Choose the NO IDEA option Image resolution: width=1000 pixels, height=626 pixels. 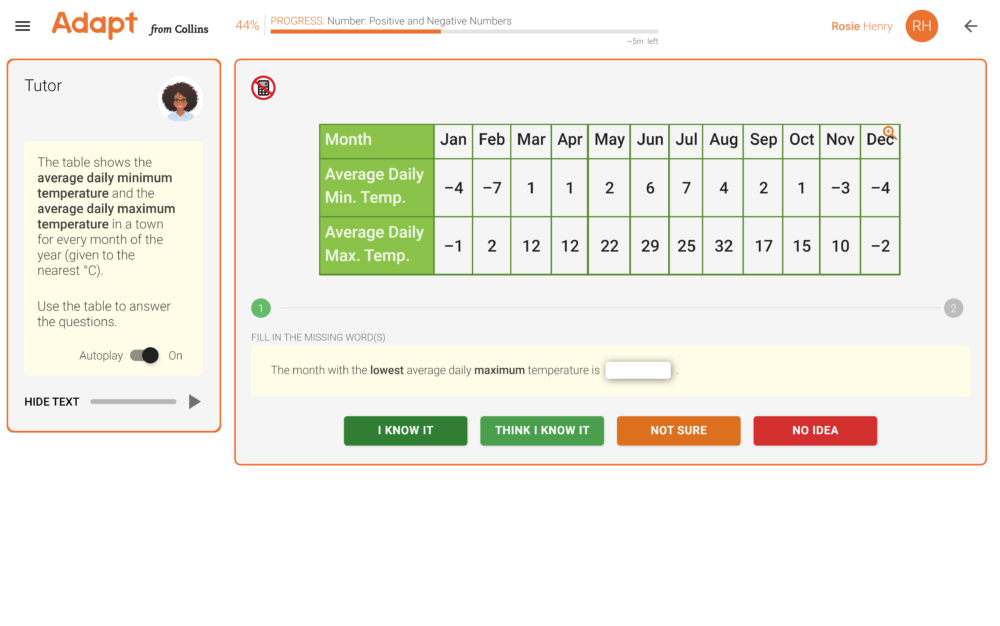(x=815, y=430)
